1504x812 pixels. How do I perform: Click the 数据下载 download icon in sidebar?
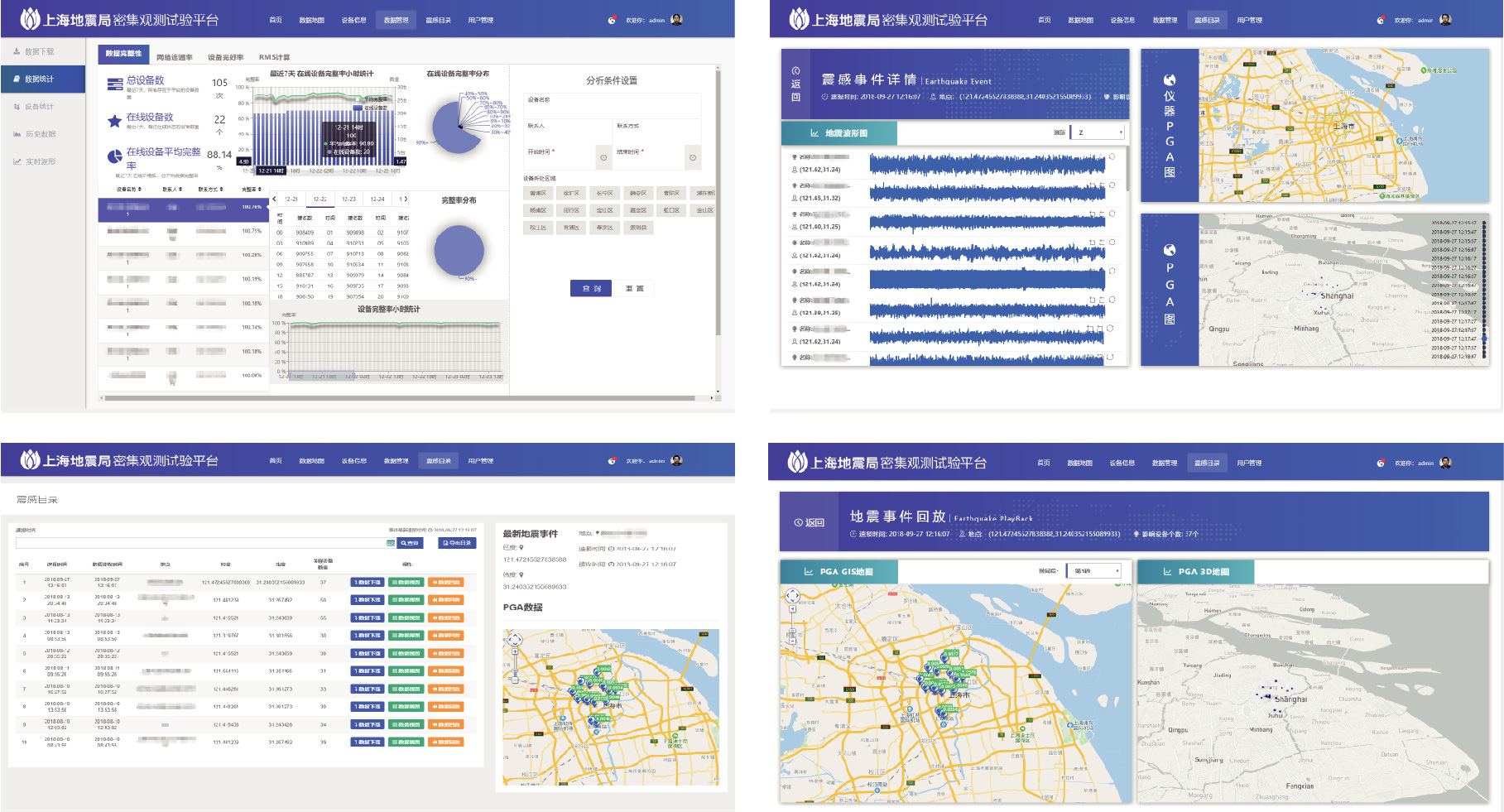(x=17, y=51)
